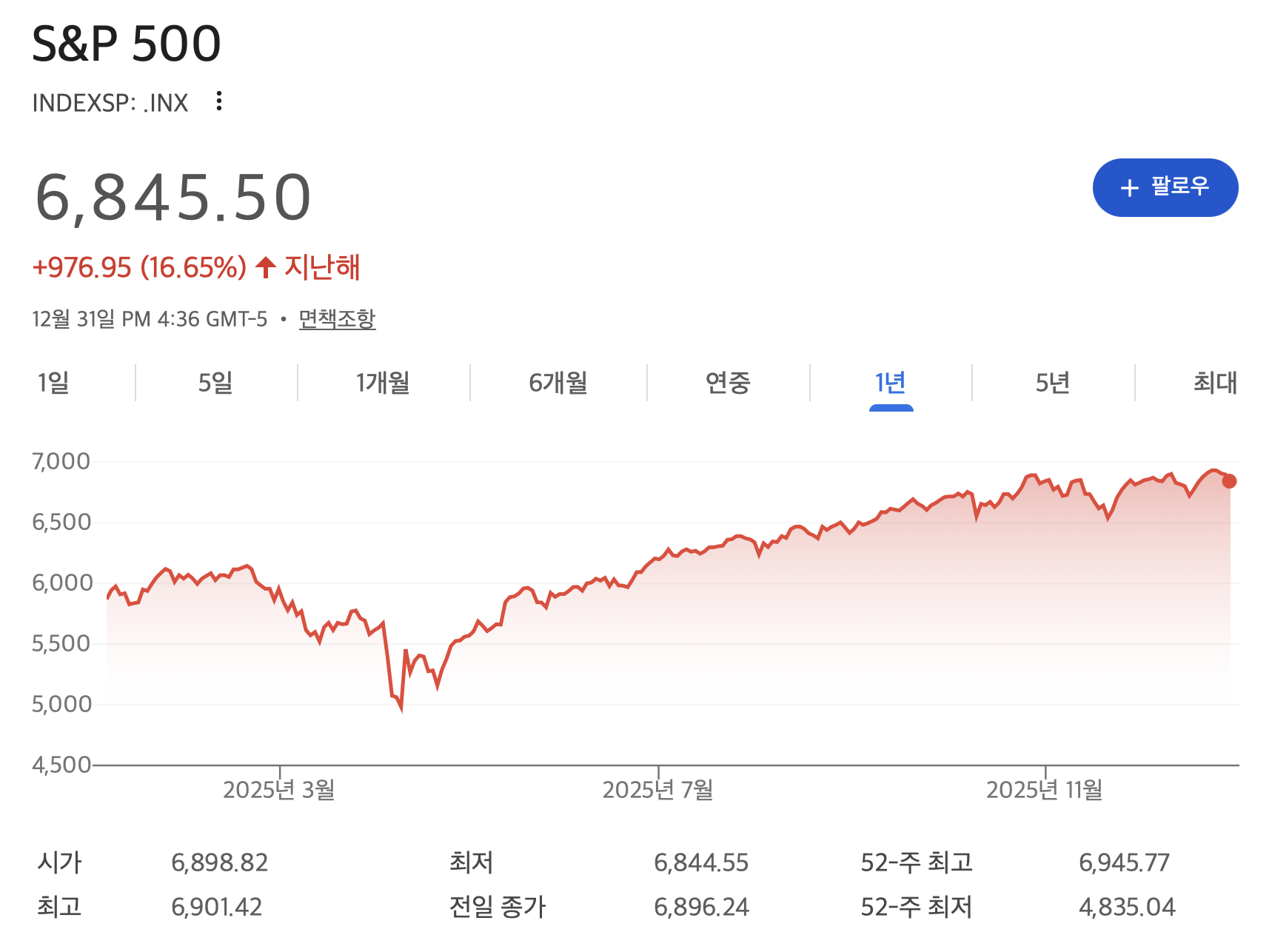The image size is (1272, 952).
Task: Open the 면책조항 disclaimer link
Action: pos(337,319)
